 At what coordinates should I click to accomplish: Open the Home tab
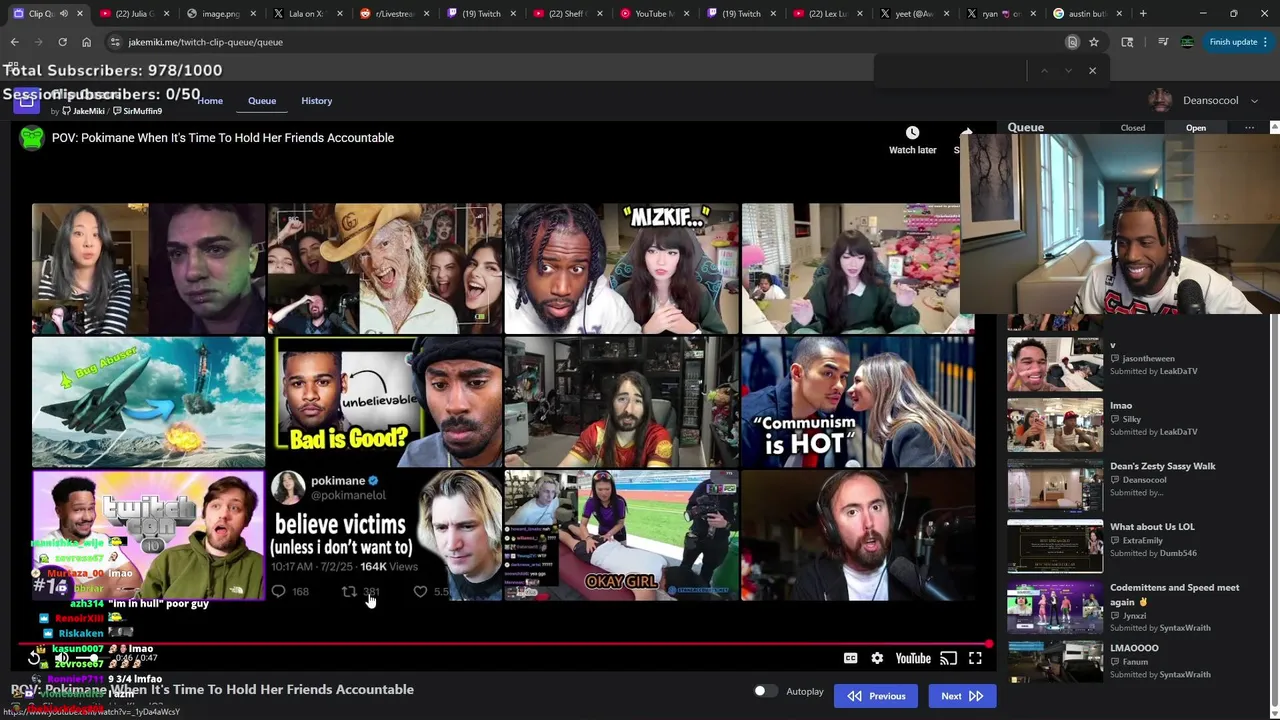point(210,101)
